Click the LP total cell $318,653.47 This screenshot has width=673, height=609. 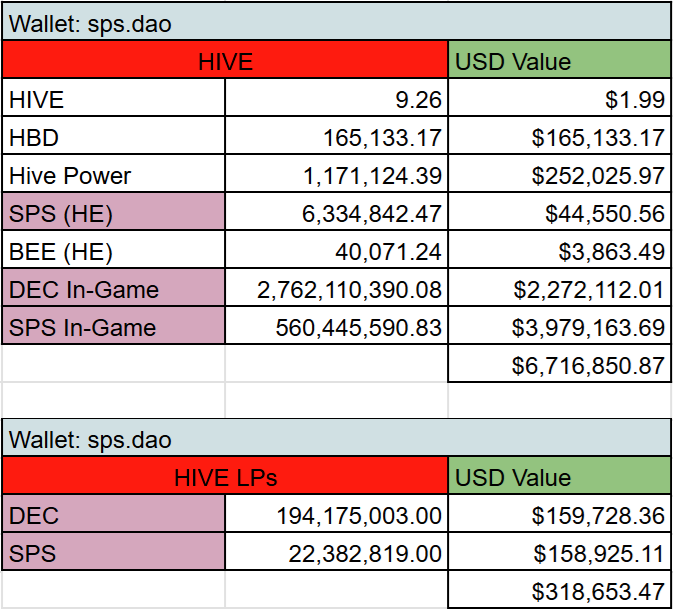(x=559, y=589)
